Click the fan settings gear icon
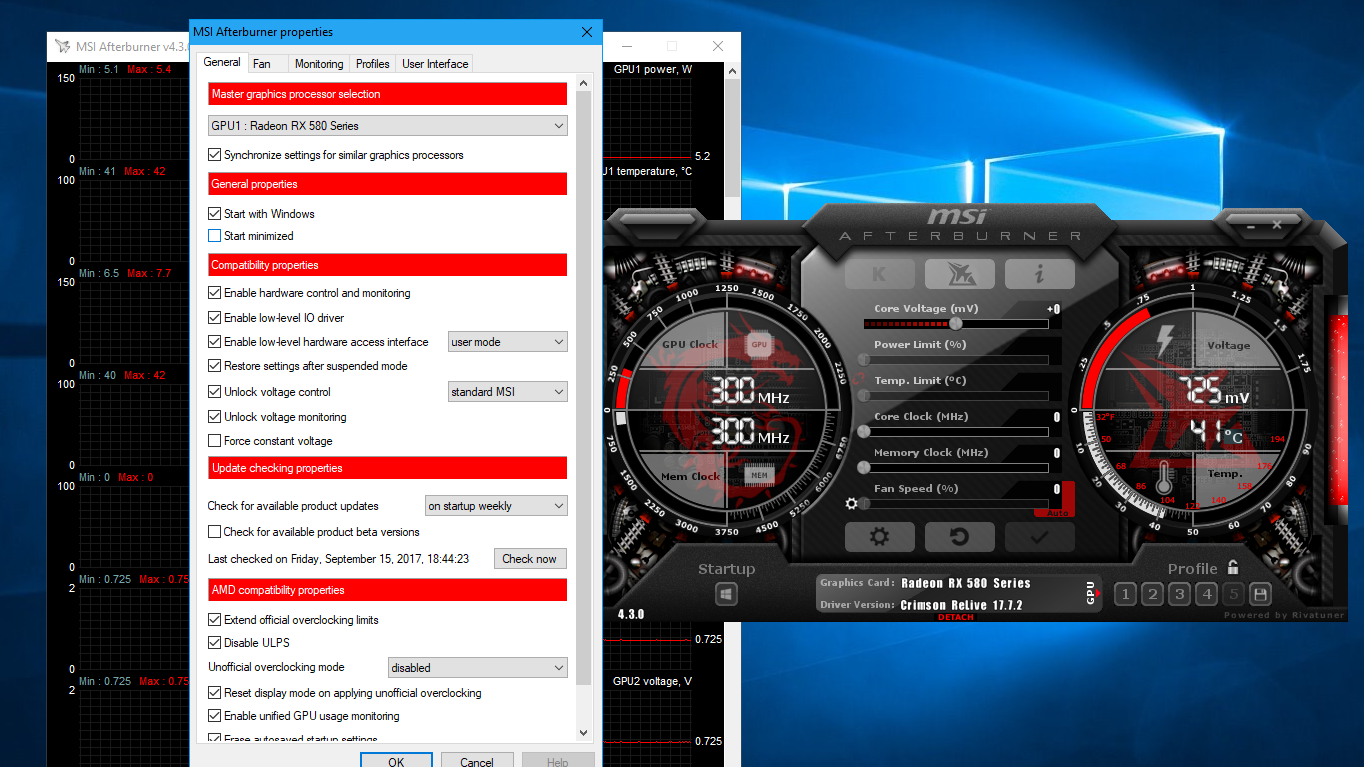1364x767 pixels. (x=852, y=503)
